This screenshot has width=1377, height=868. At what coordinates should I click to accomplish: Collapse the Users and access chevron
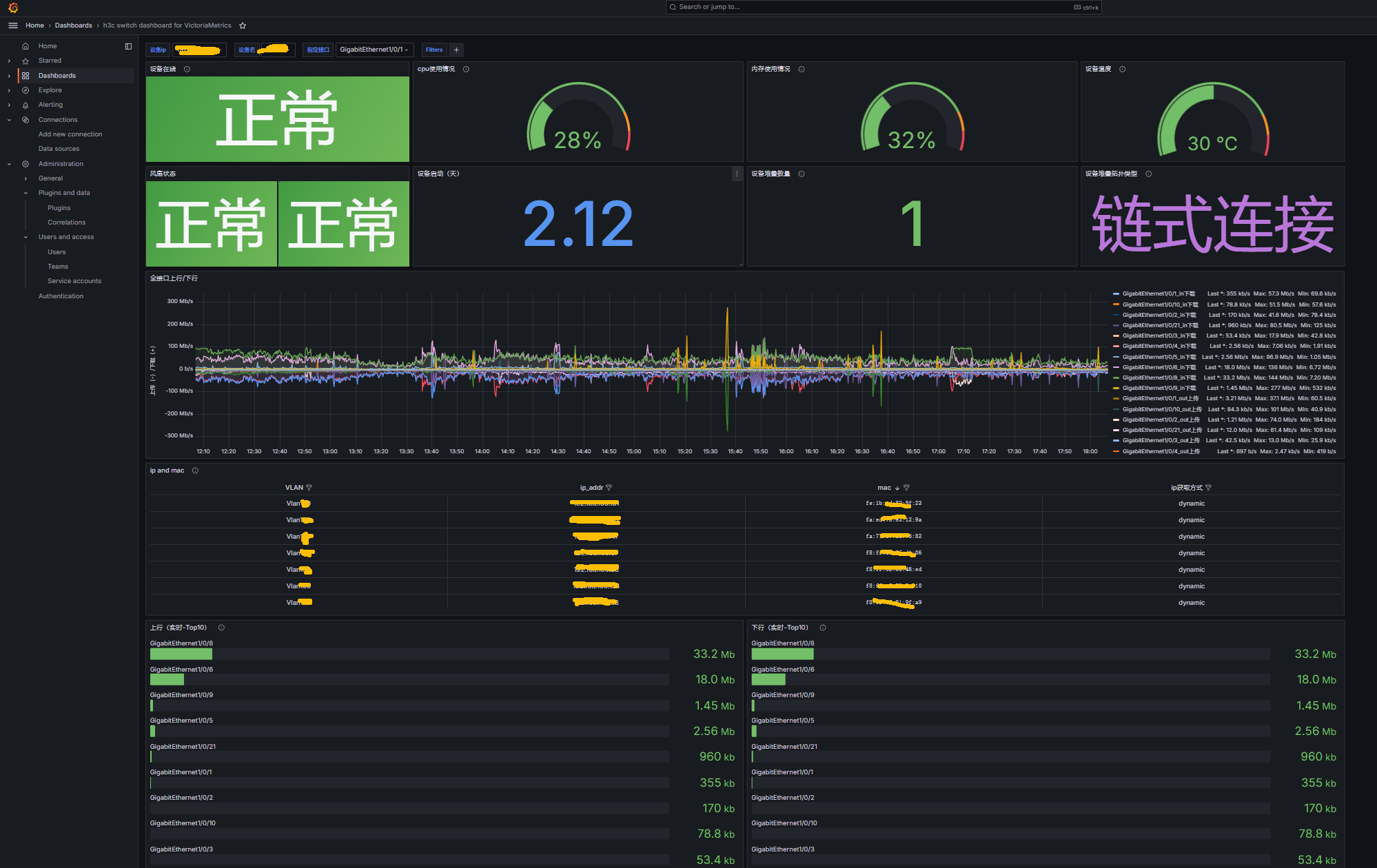tap(25, 237)
